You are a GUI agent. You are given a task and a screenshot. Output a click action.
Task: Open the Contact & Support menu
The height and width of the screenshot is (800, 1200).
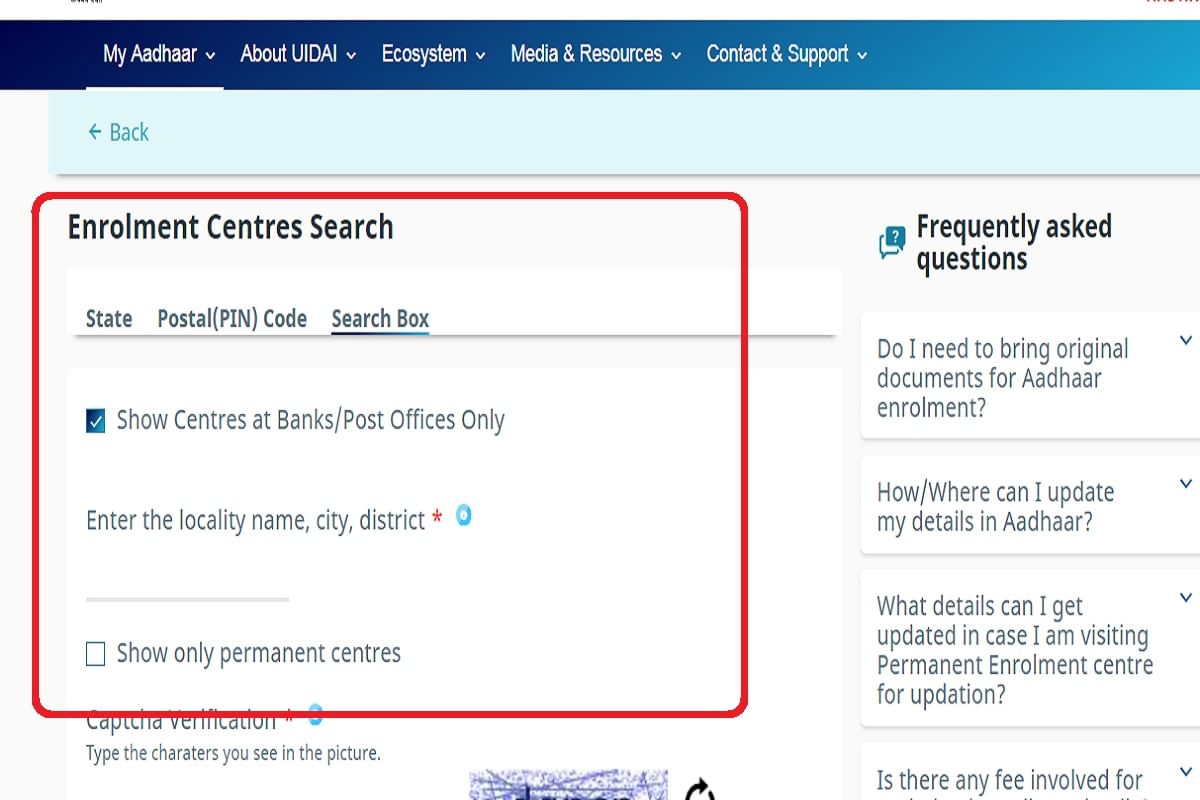778,54
